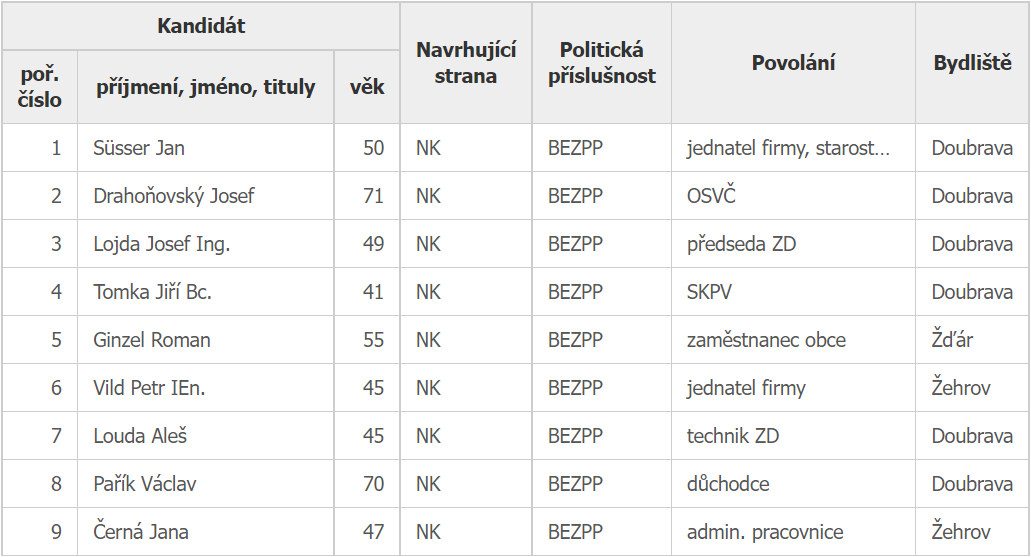The image size is (1031, 557).
Task: Click the Žďár residence cell
Action: 952,340
